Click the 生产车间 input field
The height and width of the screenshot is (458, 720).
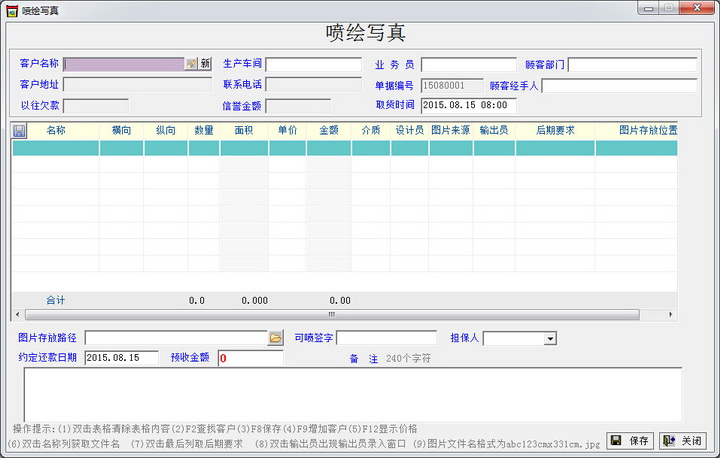click(314, 64)
